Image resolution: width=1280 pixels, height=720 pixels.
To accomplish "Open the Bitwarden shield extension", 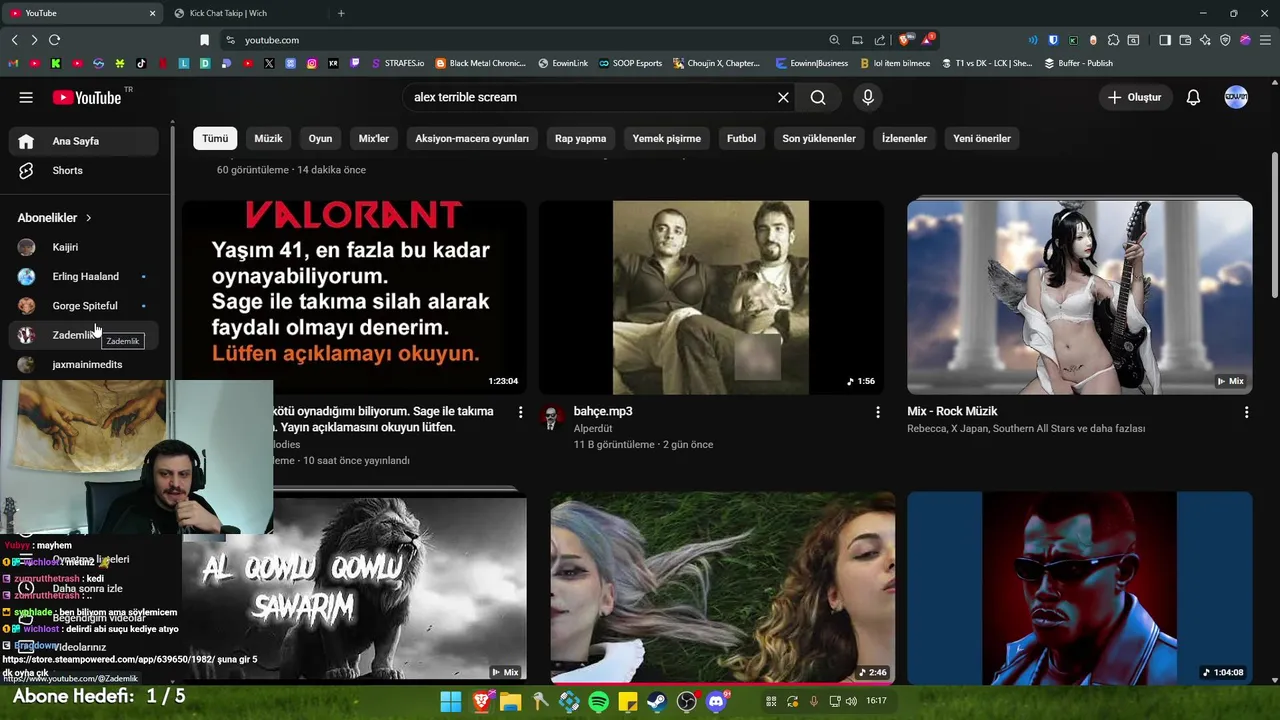I will tap(1053, 40).
